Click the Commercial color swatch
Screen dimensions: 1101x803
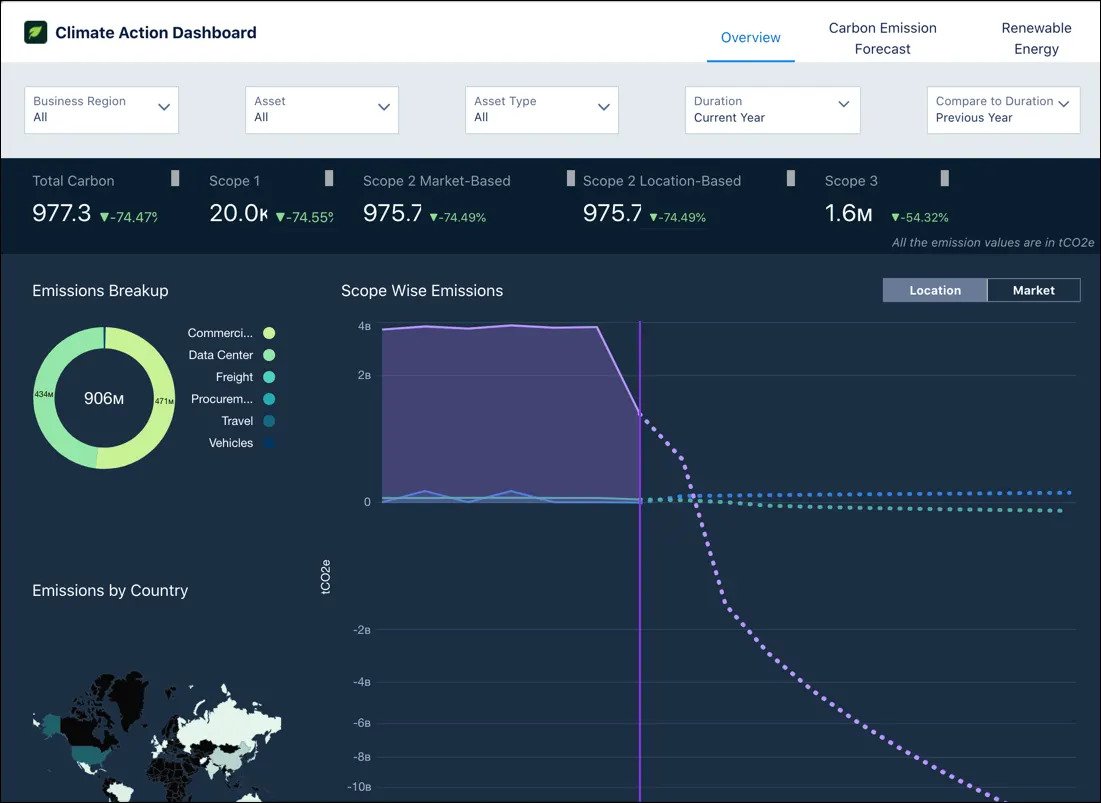(x=268, y=333)
